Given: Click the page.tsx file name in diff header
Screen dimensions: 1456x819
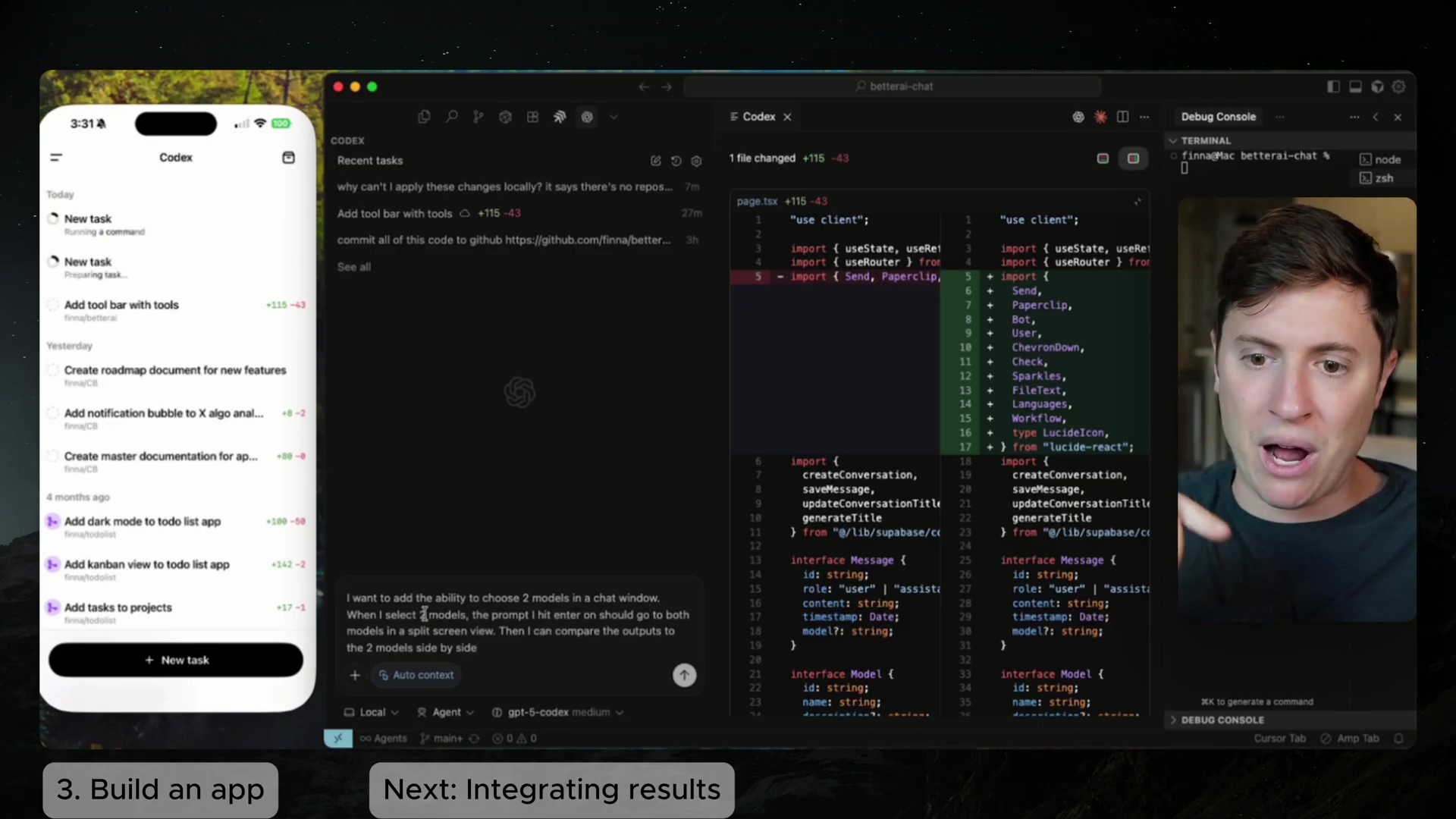Looking at the screenshot, I should (x=757, y=201).
